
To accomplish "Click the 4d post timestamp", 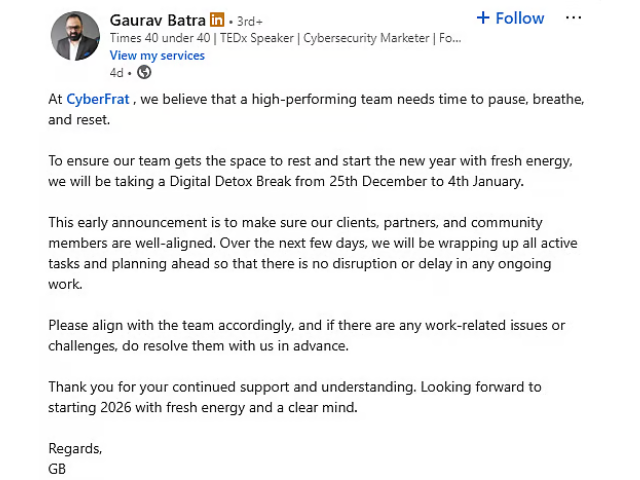I will click(118, 72).
